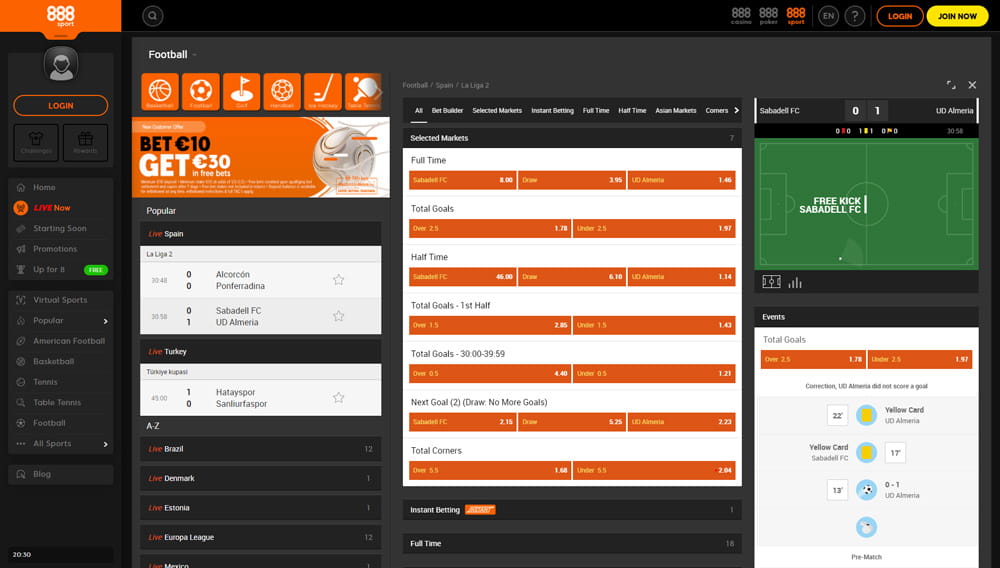The width and height of the screenshot is (1000, 568).
Task: Close the match panel
Action: 972,85
